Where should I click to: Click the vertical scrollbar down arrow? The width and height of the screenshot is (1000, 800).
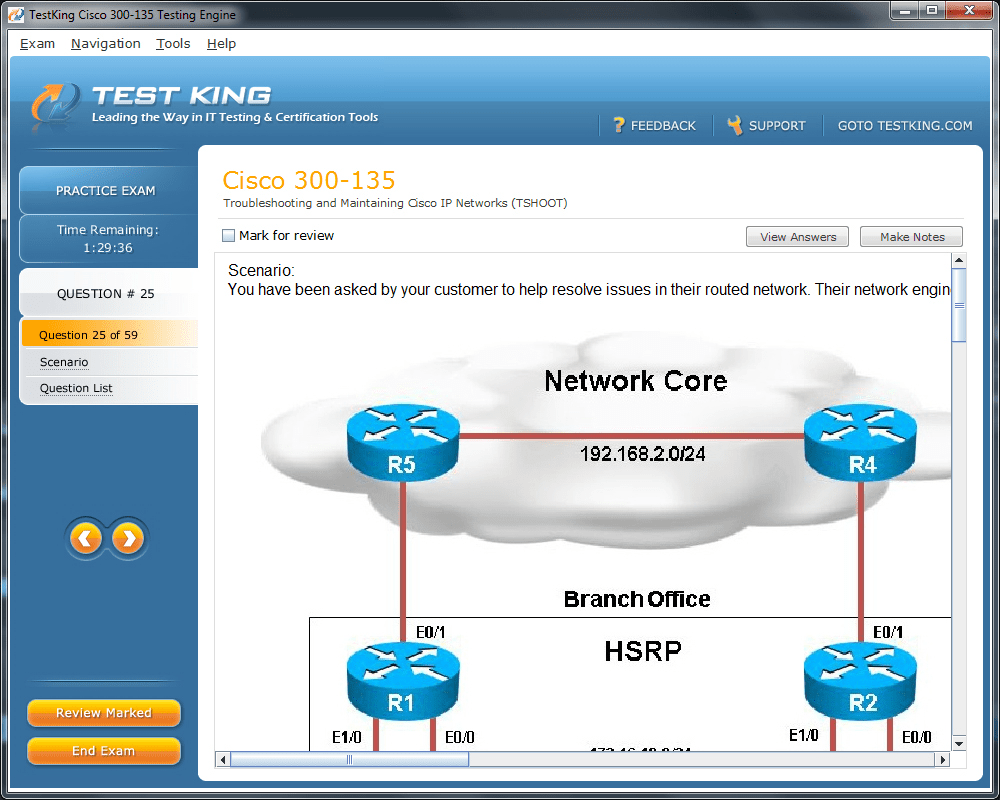point(959,743)
